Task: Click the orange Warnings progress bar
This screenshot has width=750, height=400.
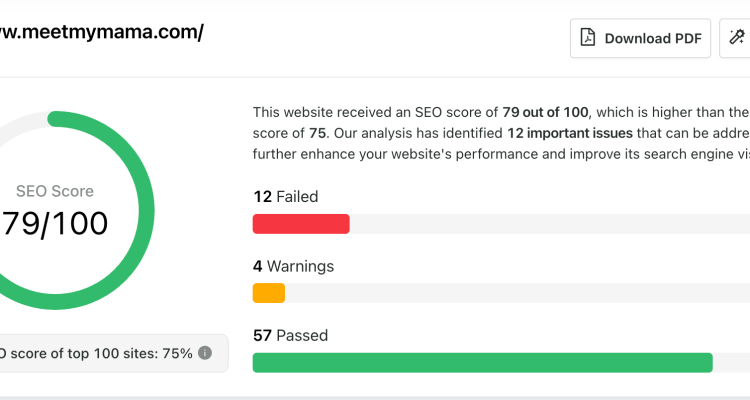Action: tap(269, 293)
